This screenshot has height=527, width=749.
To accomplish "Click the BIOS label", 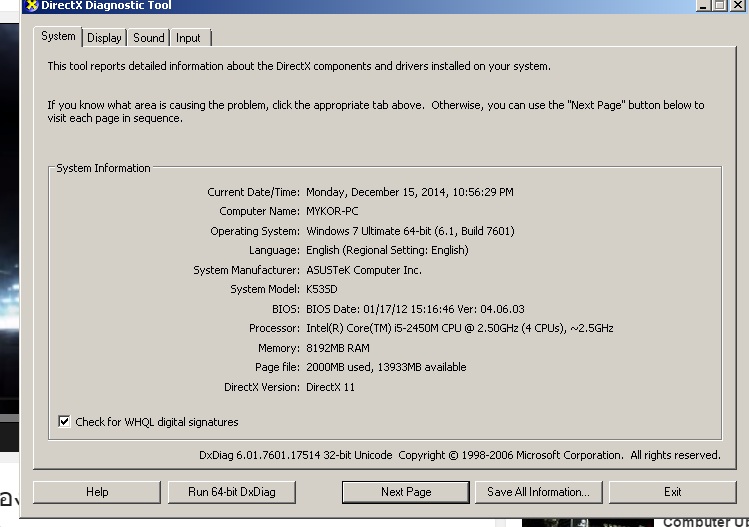I will click(286, 309).
